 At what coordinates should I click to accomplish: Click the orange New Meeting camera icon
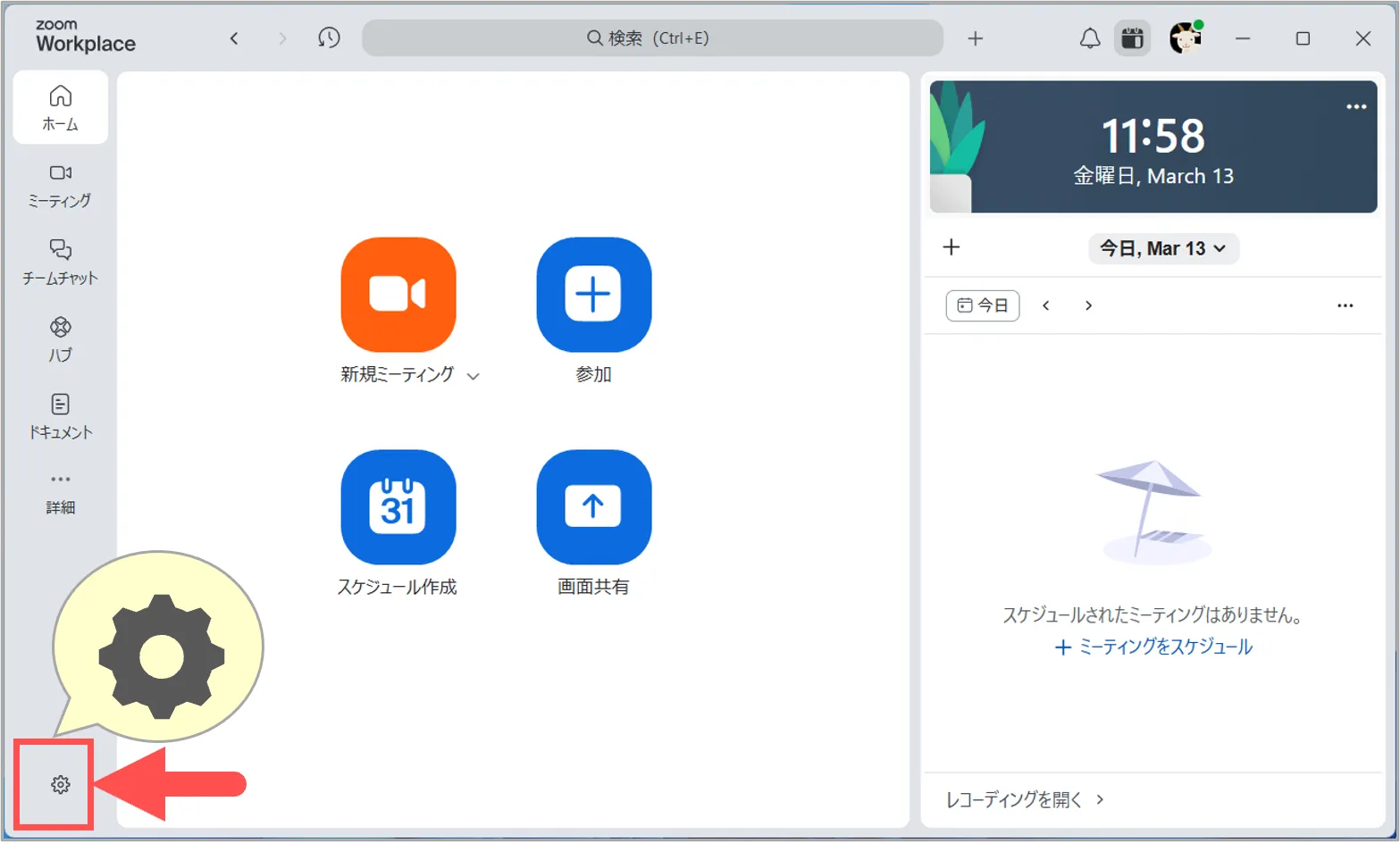pos(398,294)
